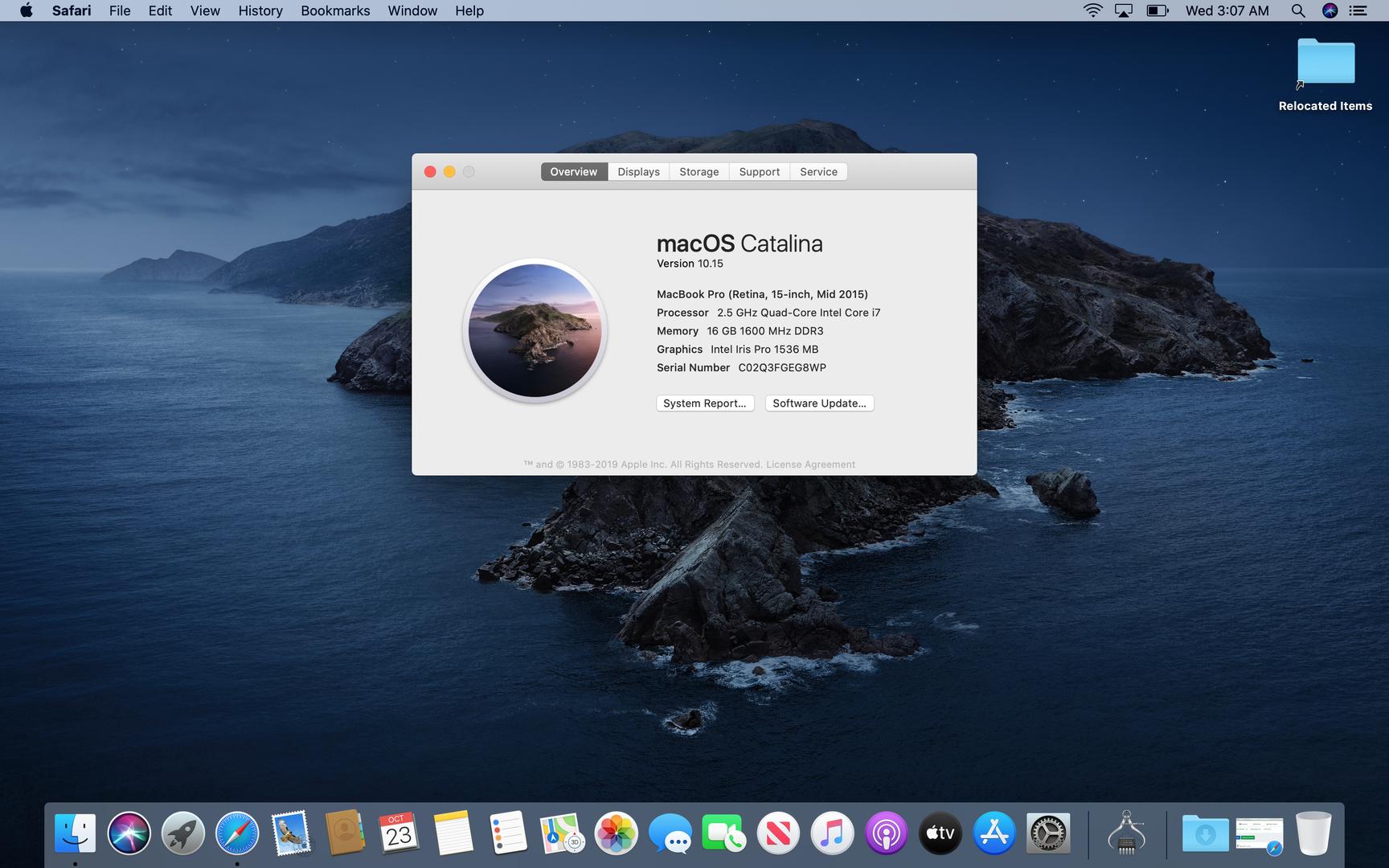Open View menu
Viewport: 1389px width, 868px height.
click(x=205, y=10)
